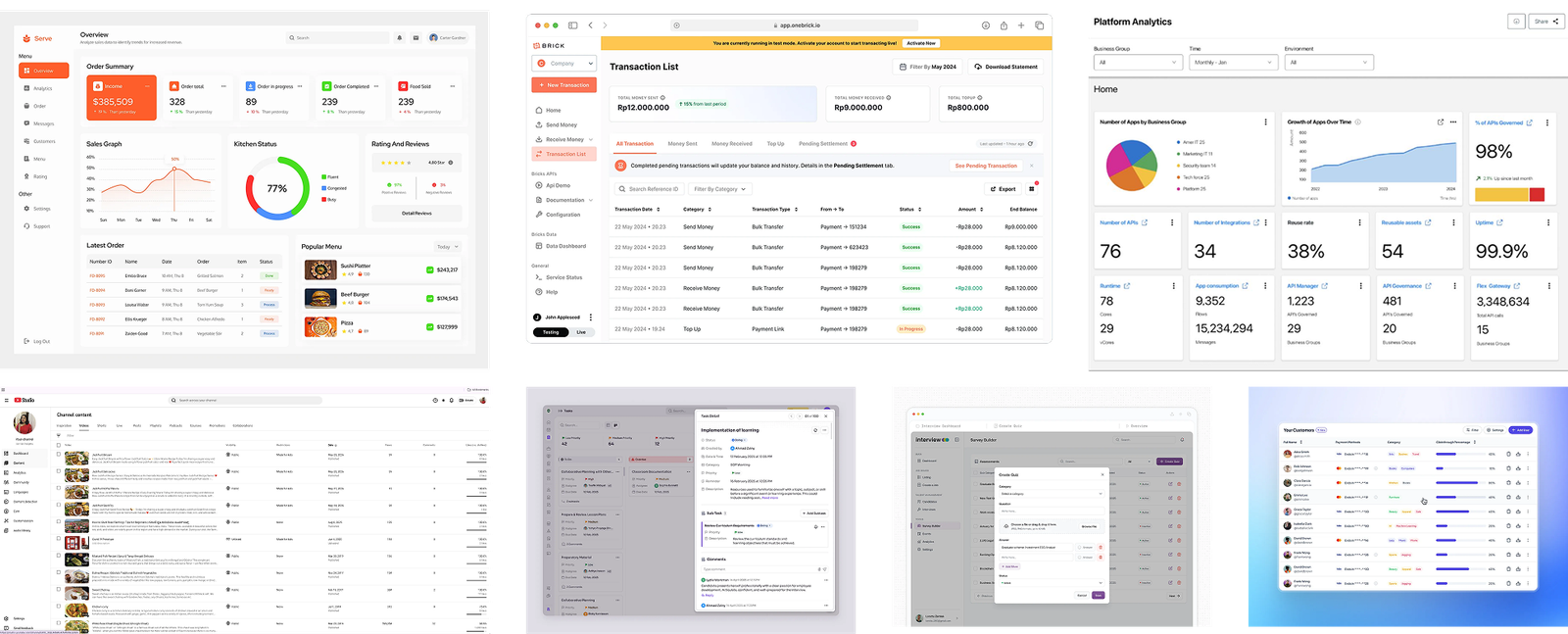Screen dimensions: 1568x634
Task: Click the Export button
Action: point(1003,189)
